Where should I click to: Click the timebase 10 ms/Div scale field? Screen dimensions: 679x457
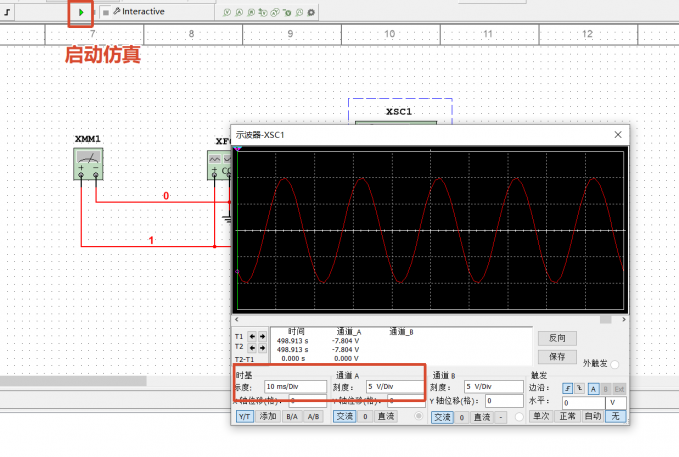295,386
